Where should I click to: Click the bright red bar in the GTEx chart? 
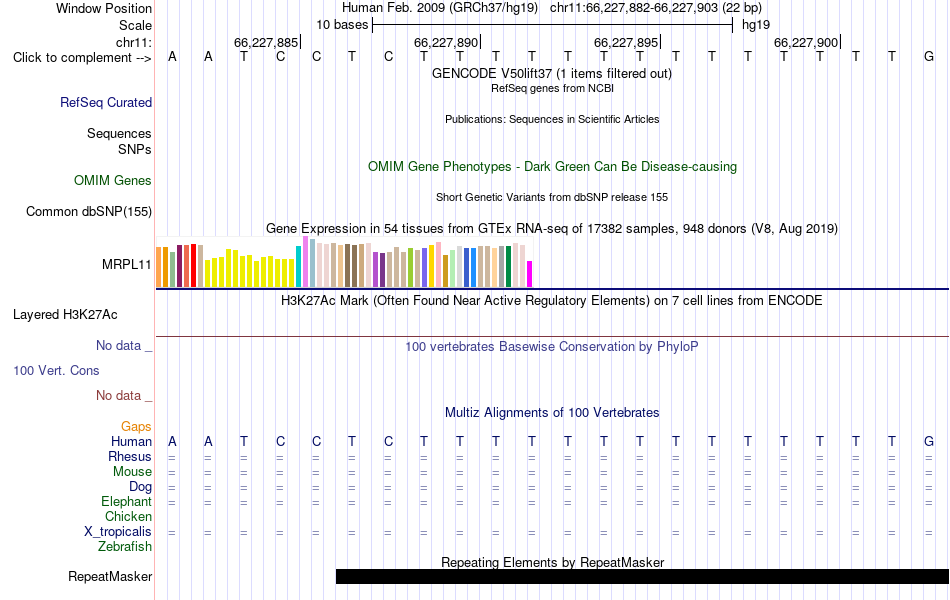[194, 265]
